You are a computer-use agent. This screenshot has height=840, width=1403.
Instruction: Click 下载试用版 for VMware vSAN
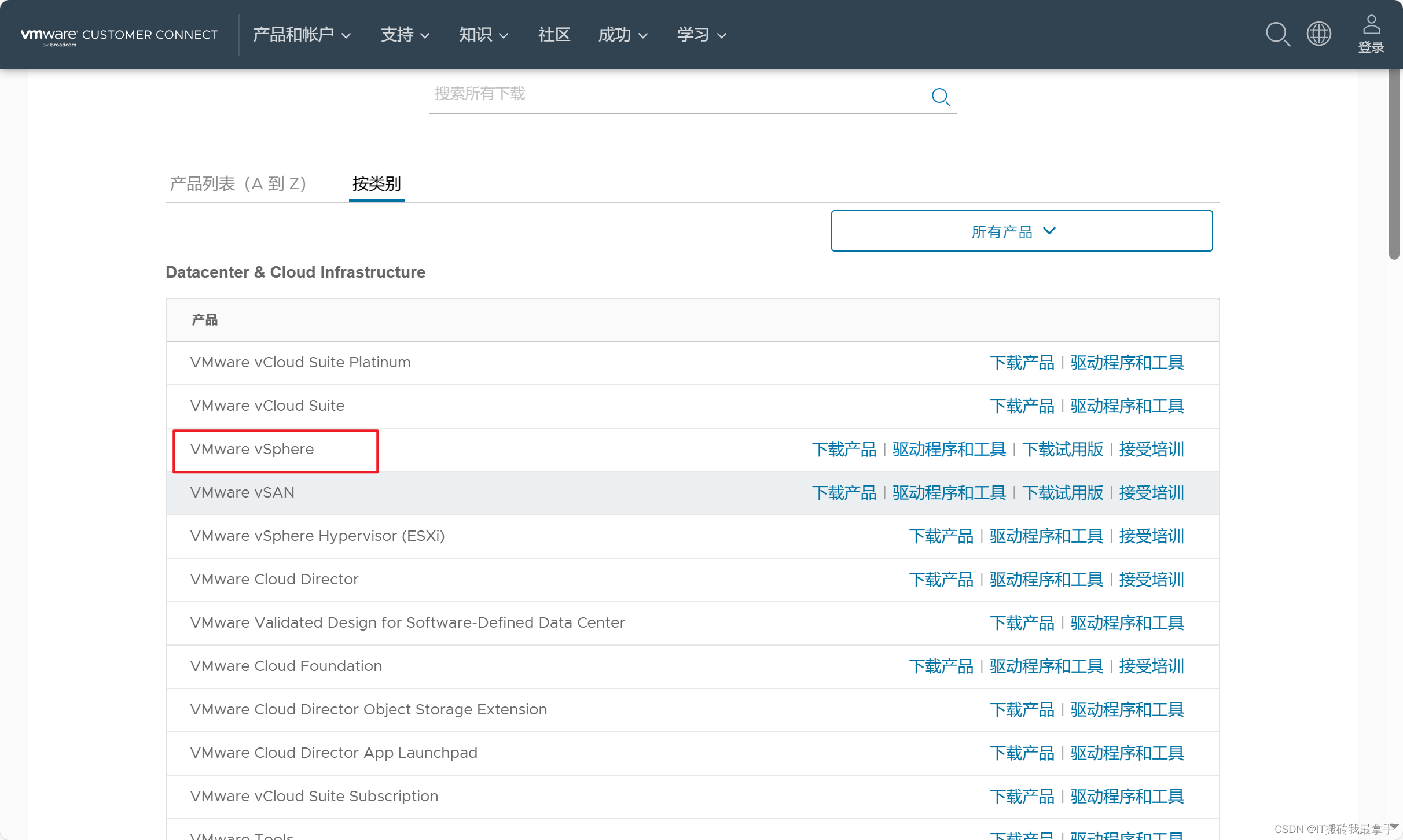(1063, 493)
